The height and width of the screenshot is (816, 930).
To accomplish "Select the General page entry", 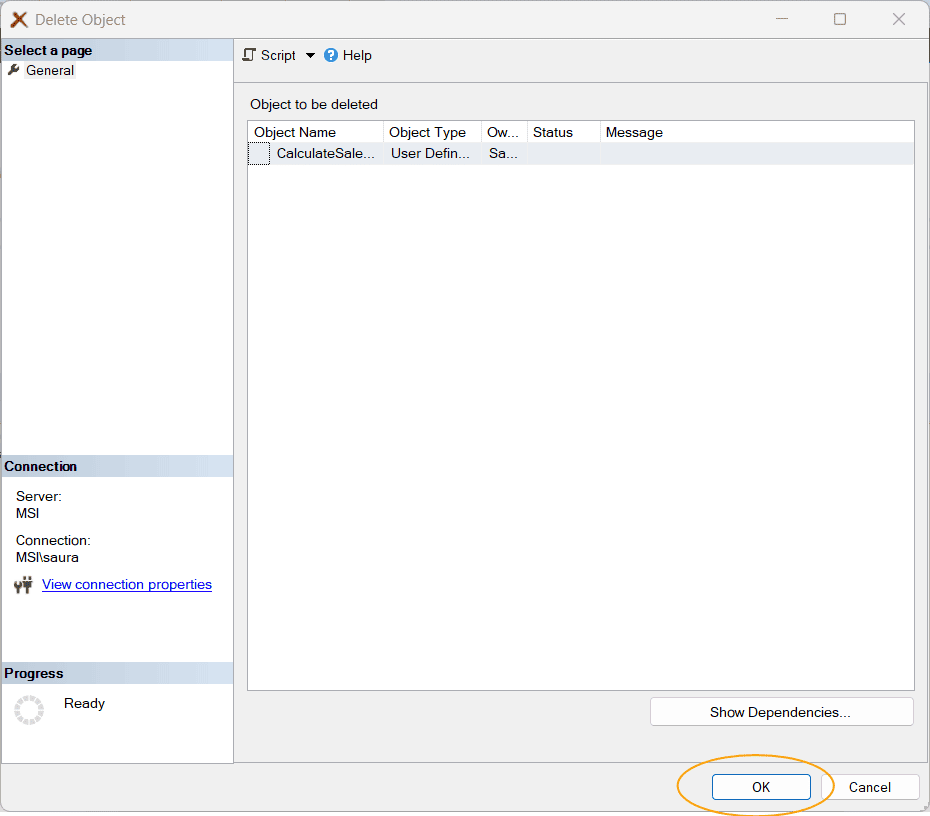I will click(x=48, y=70).
